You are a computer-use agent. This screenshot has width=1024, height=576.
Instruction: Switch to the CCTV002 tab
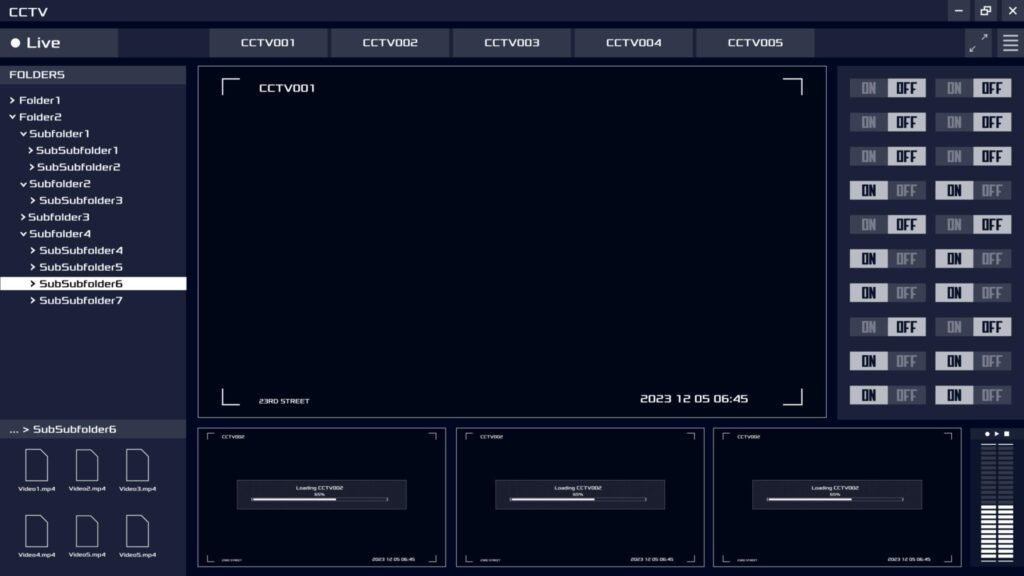[390, 43]
